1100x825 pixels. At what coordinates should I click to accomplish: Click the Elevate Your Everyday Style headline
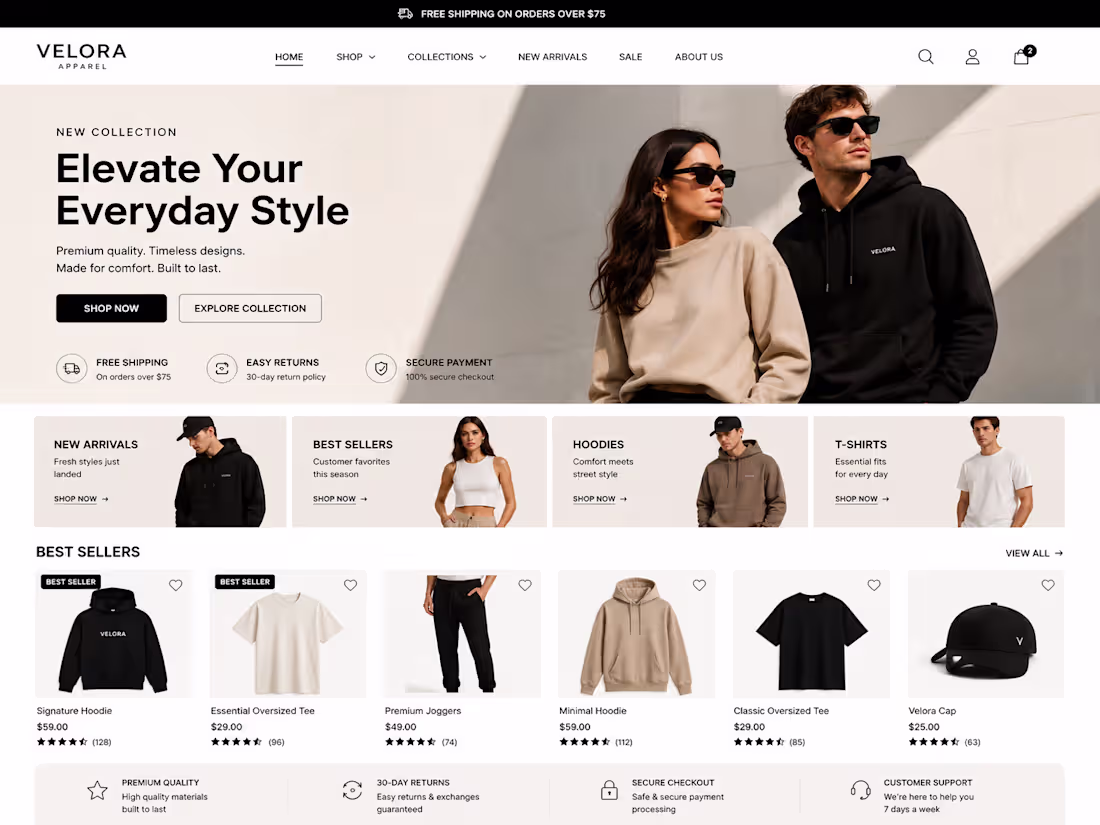(x=202, y=189)
